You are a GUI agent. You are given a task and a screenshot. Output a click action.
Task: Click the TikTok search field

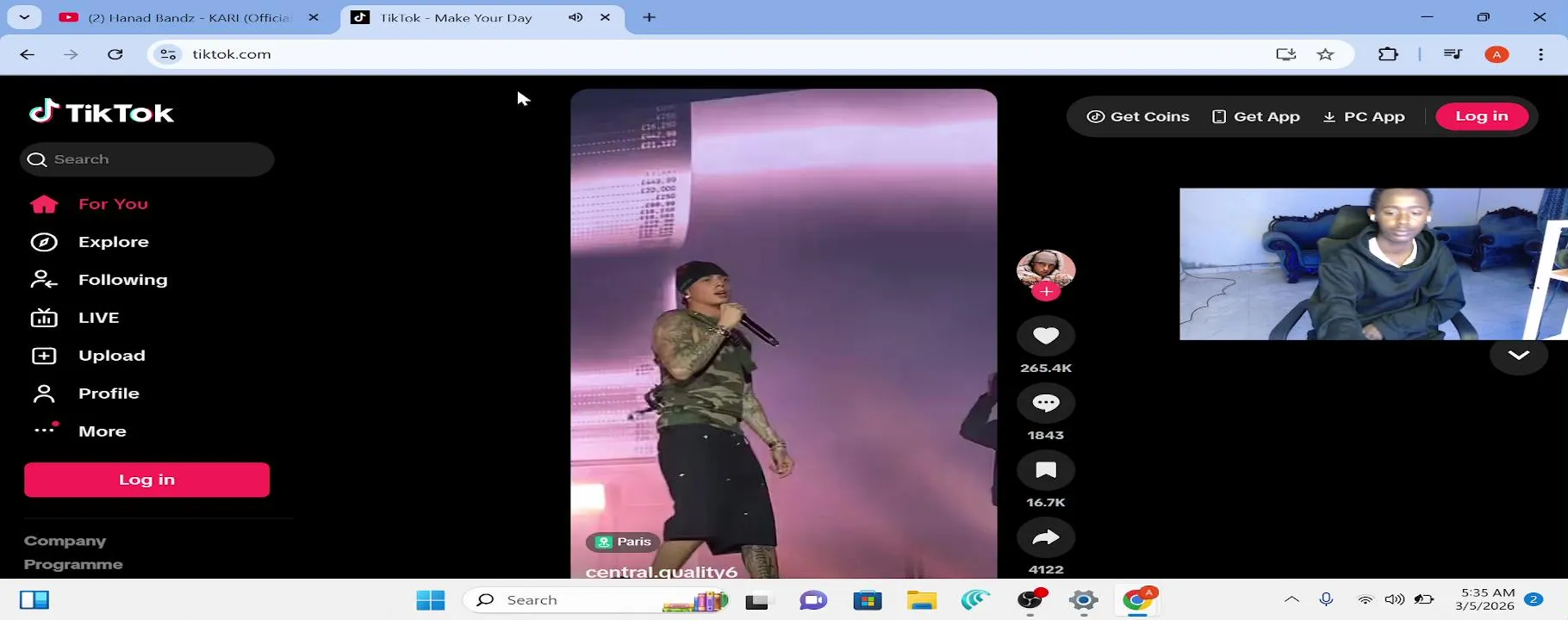click(146, 159)
